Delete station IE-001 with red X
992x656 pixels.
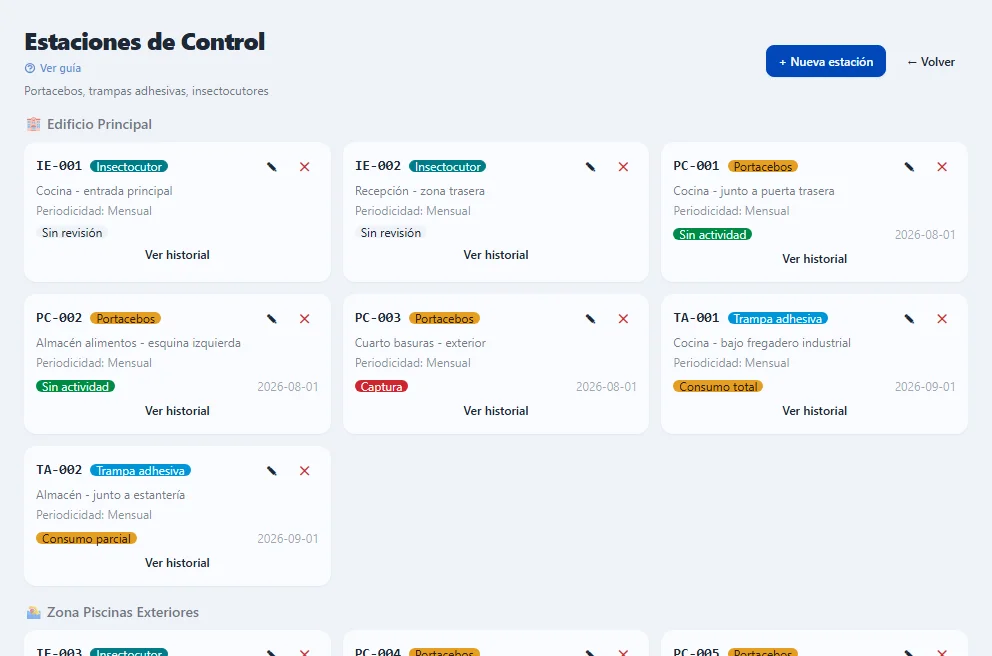click(x=305, y=167)
